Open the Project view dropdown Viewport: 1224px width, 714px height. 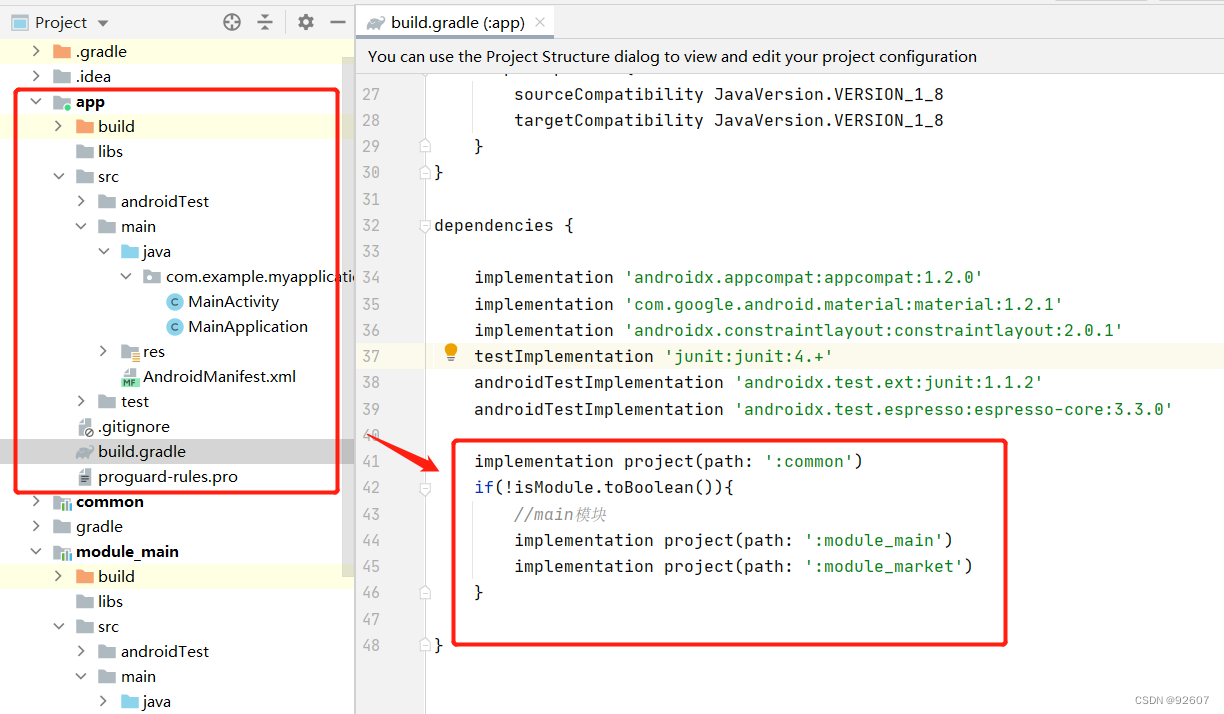click(104, 23)
